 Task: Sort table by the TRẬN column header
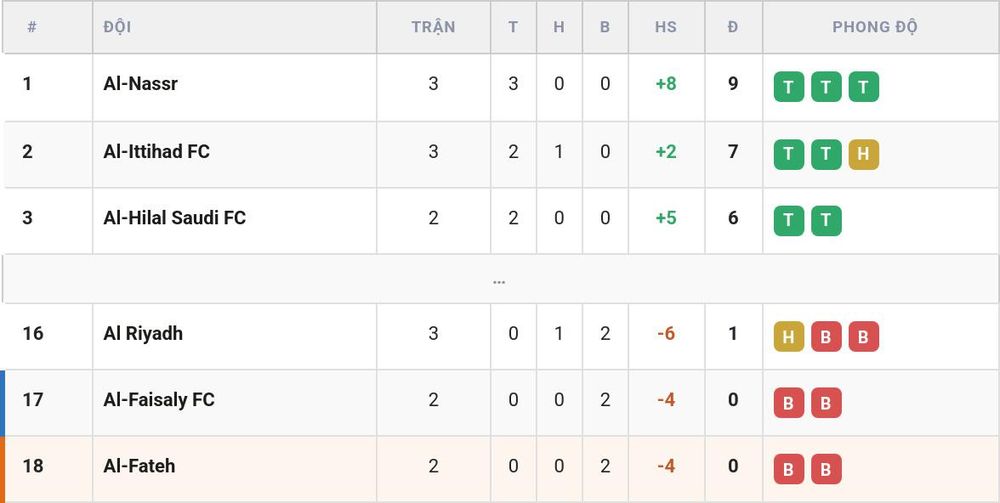coord(433,27)
